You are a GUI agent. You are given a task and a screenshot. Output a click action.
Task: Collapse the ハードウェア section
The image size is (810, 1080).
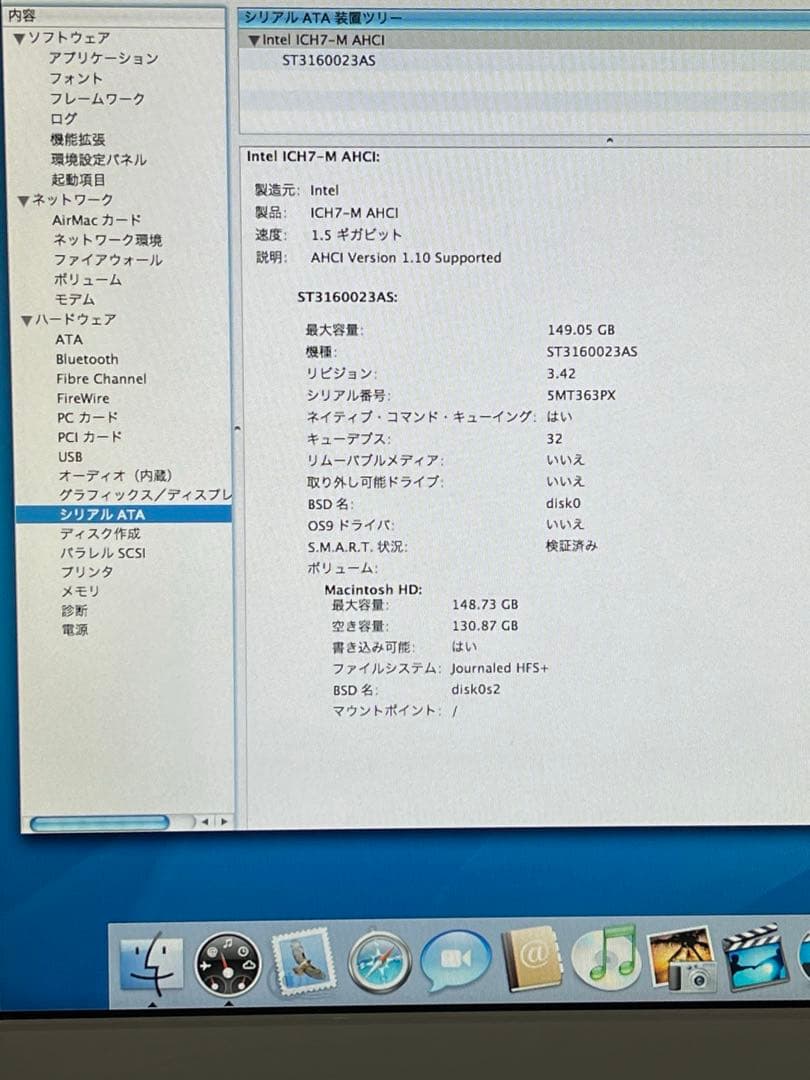tap(31, 319)
